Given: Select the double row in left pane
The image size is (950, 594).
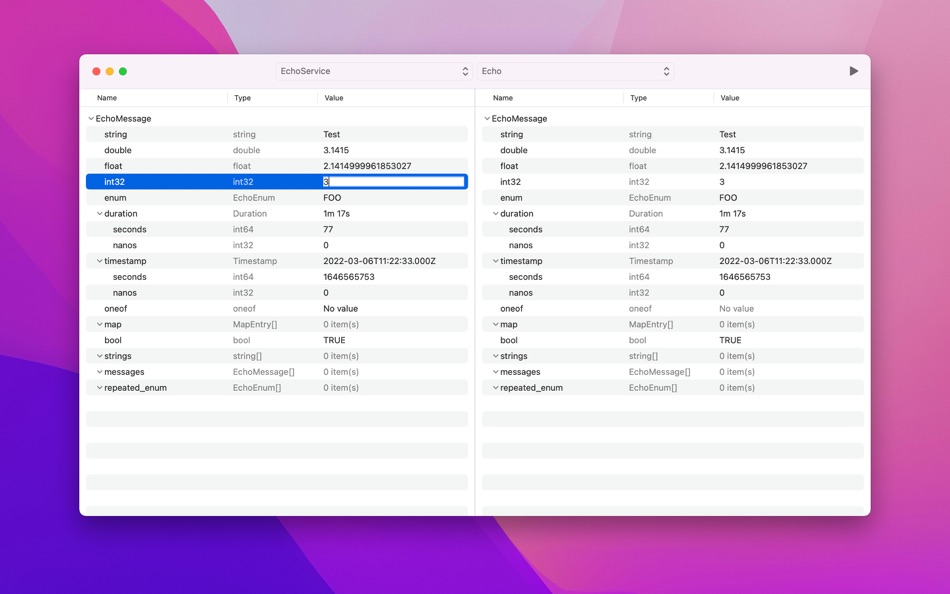Looking at the screenshot, I should click(277, 150).
